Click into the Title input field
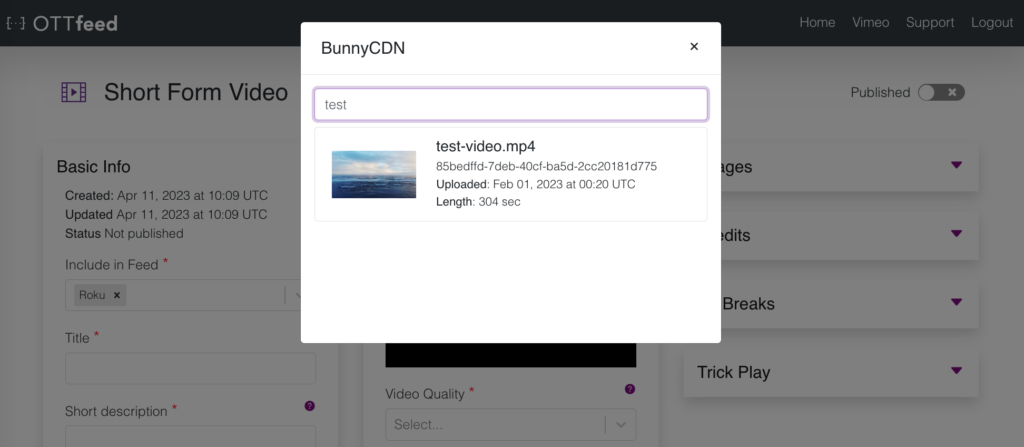This screenshot has height=447, width=1024. tap(191, 369)
